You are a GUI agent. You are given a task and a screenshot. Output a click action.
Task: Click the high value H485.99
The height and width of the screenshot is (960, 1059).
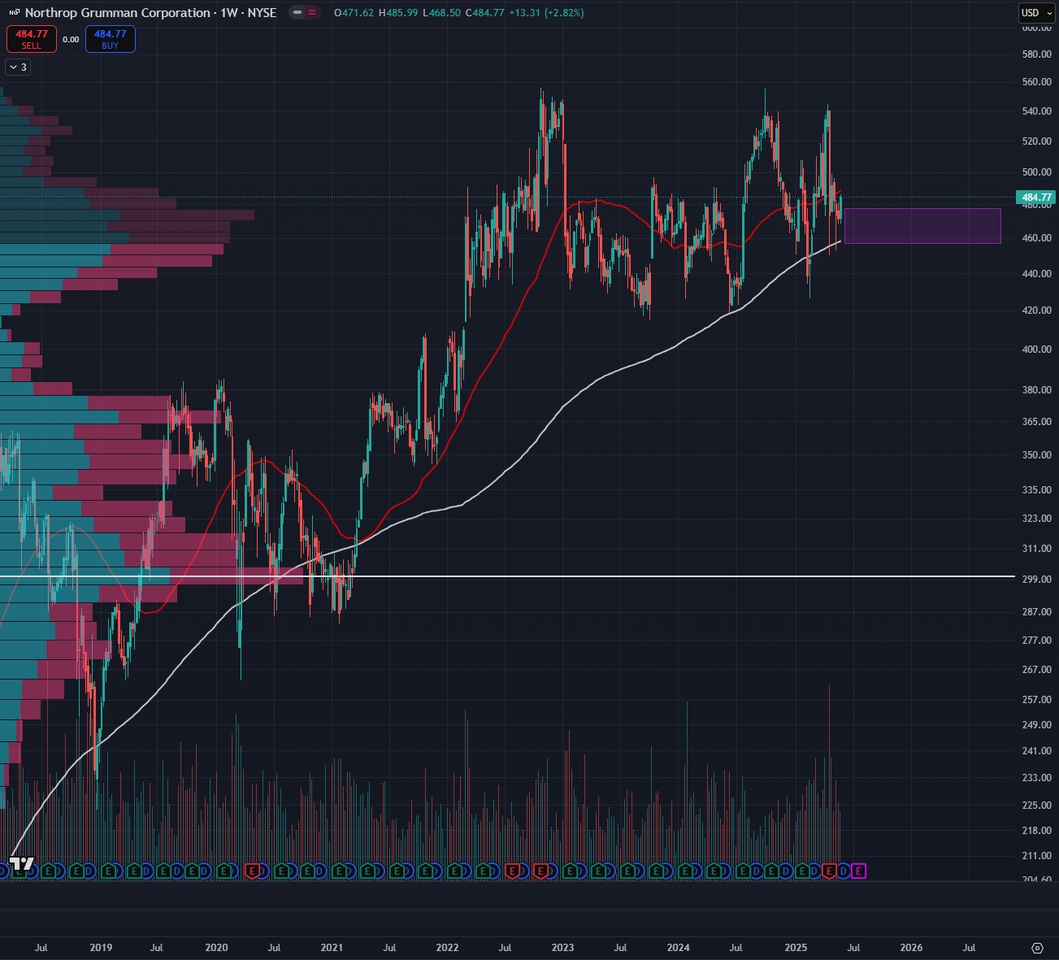pos(398,12)
